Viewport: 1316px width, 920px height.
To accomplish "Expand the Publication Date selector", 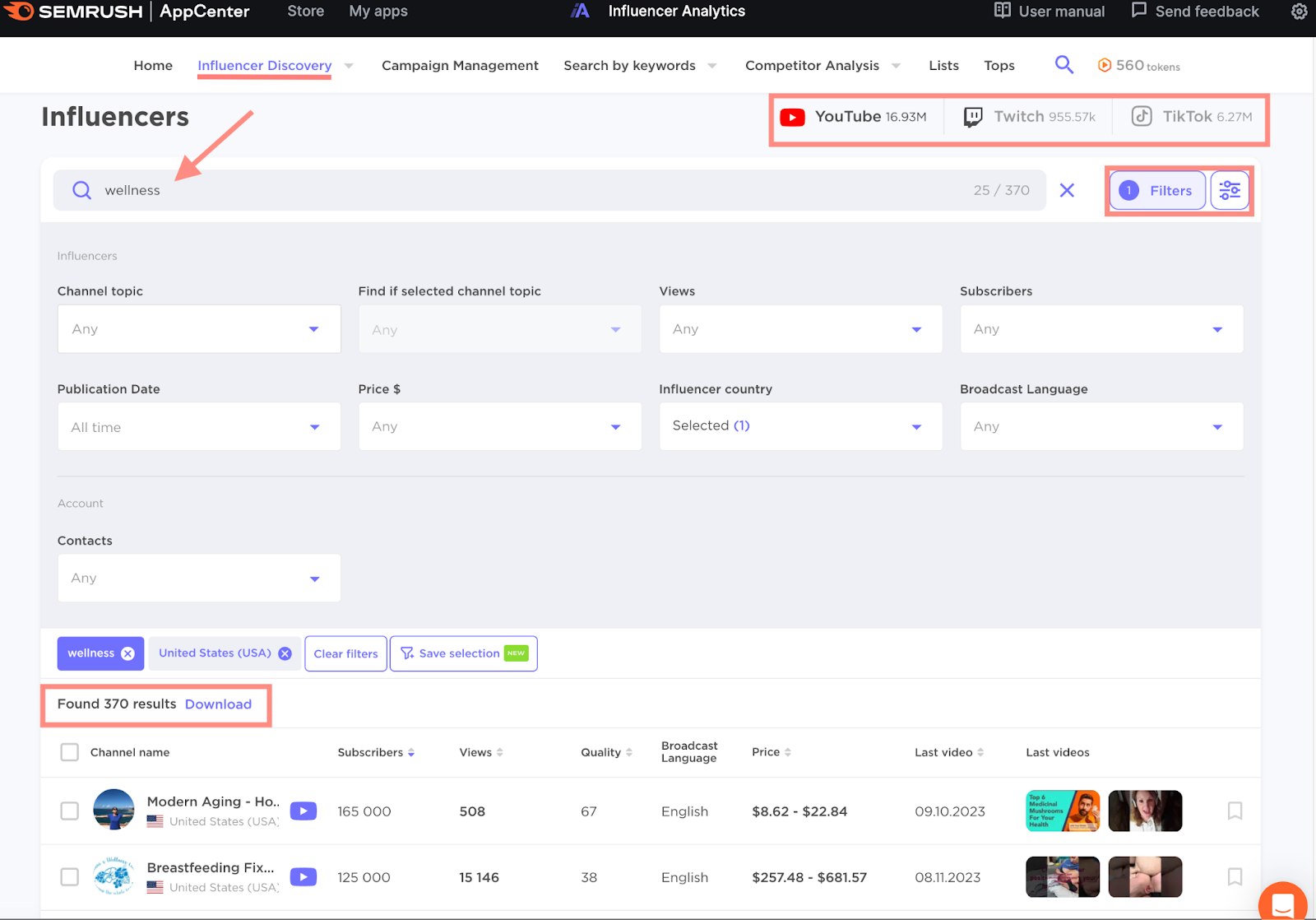I will [198, 426].
